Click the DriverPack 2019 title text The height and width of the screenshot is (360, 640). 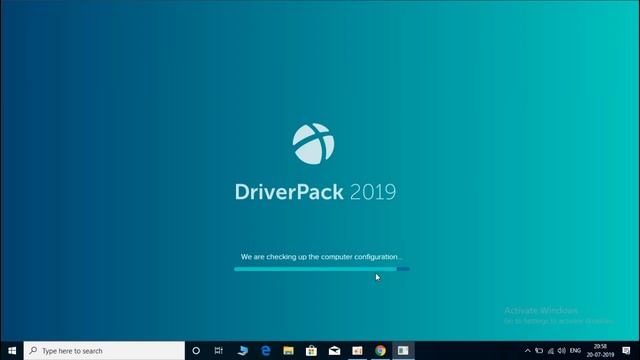315,192
